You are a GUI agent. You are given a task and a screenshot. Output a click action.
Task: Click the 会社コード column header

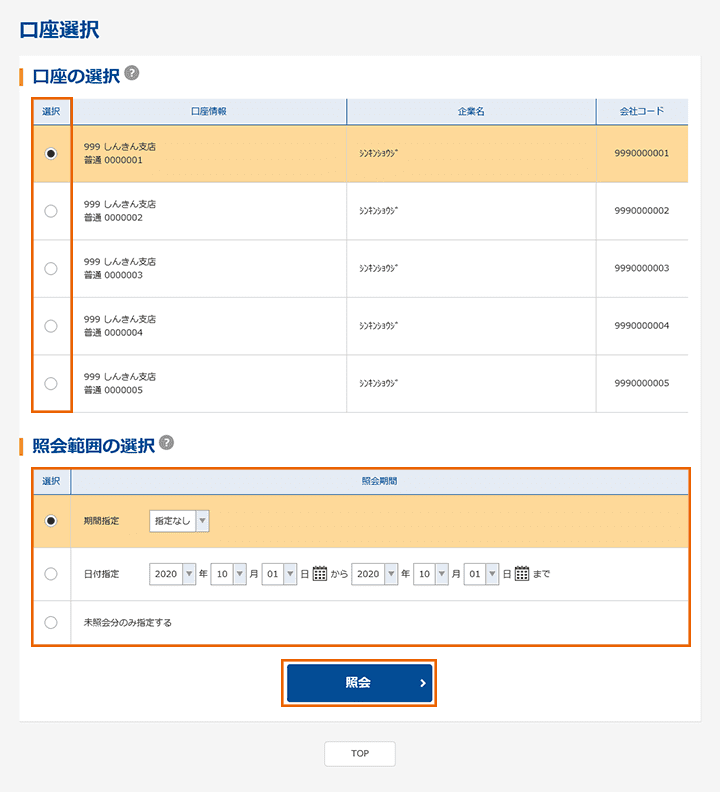641,111
